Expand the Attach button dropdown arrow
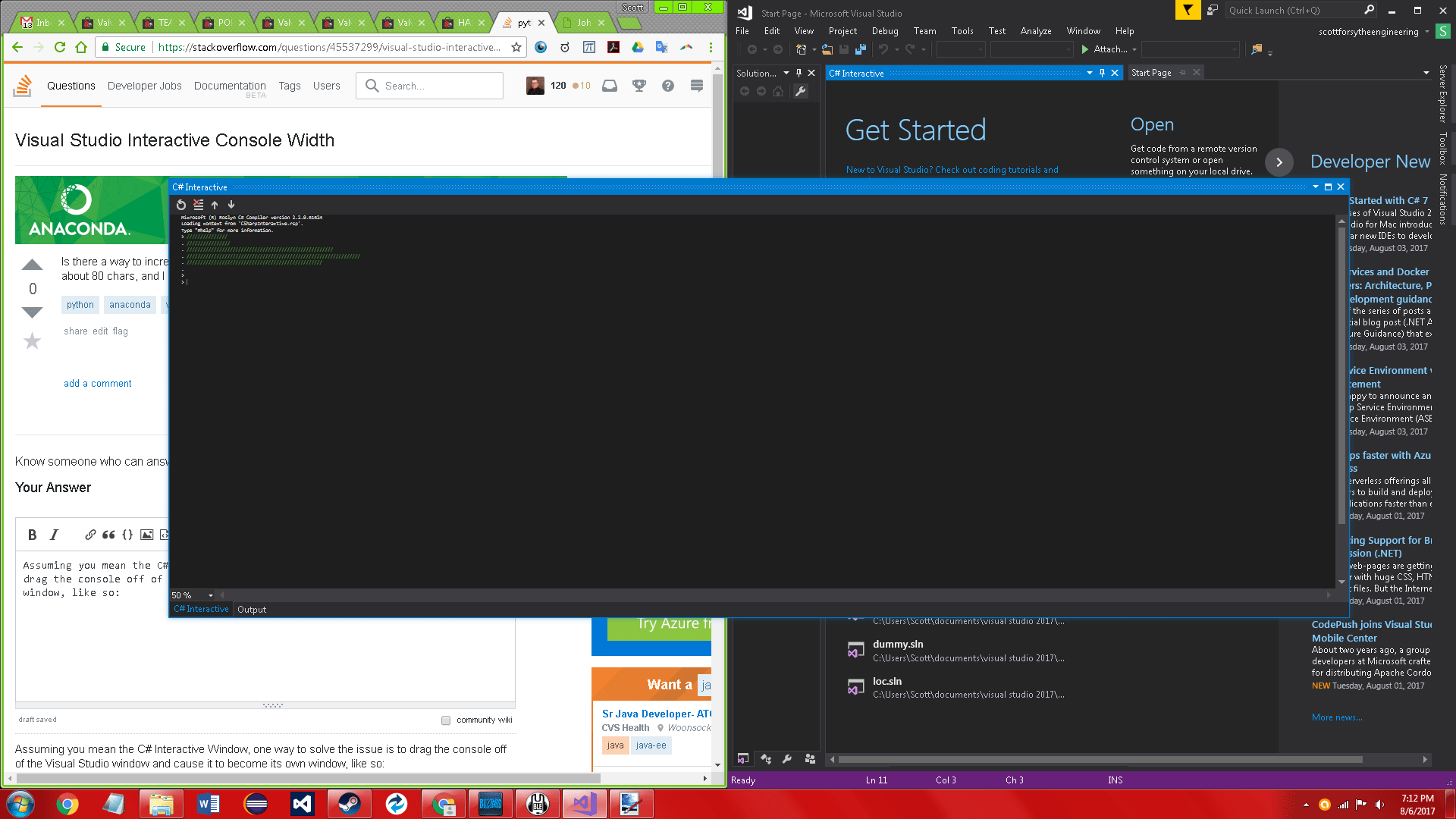The width and height of the screenshot is (1456, 819). click(x=1134, y=49)
